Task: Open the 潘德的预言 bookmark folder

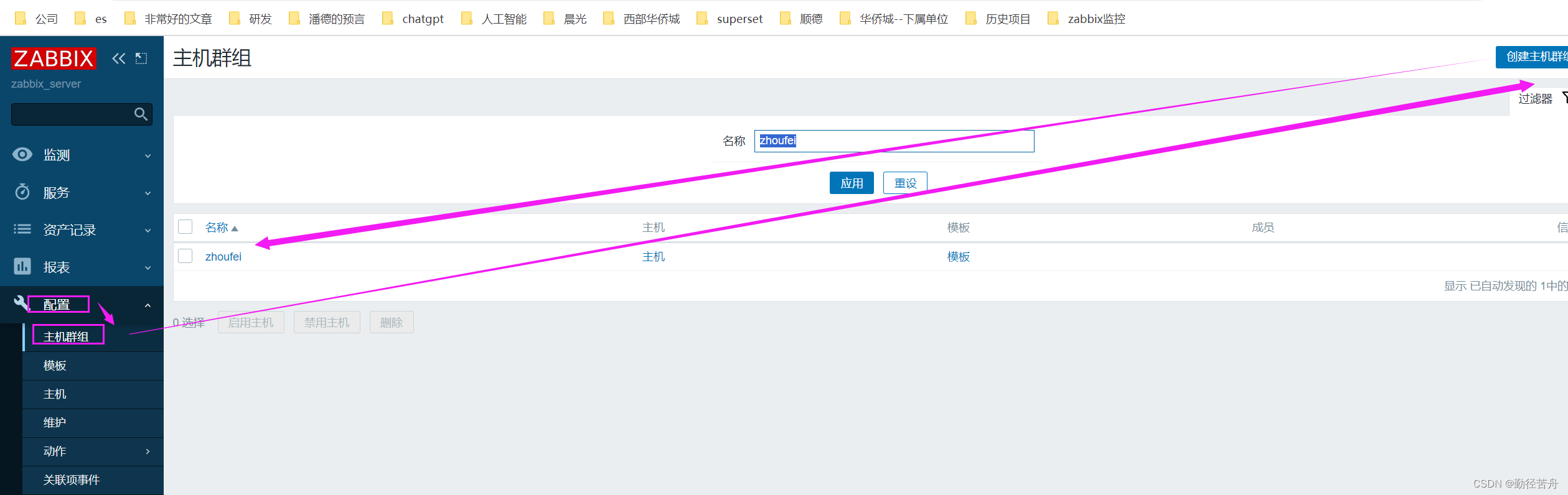Action: tap(327, 19)
